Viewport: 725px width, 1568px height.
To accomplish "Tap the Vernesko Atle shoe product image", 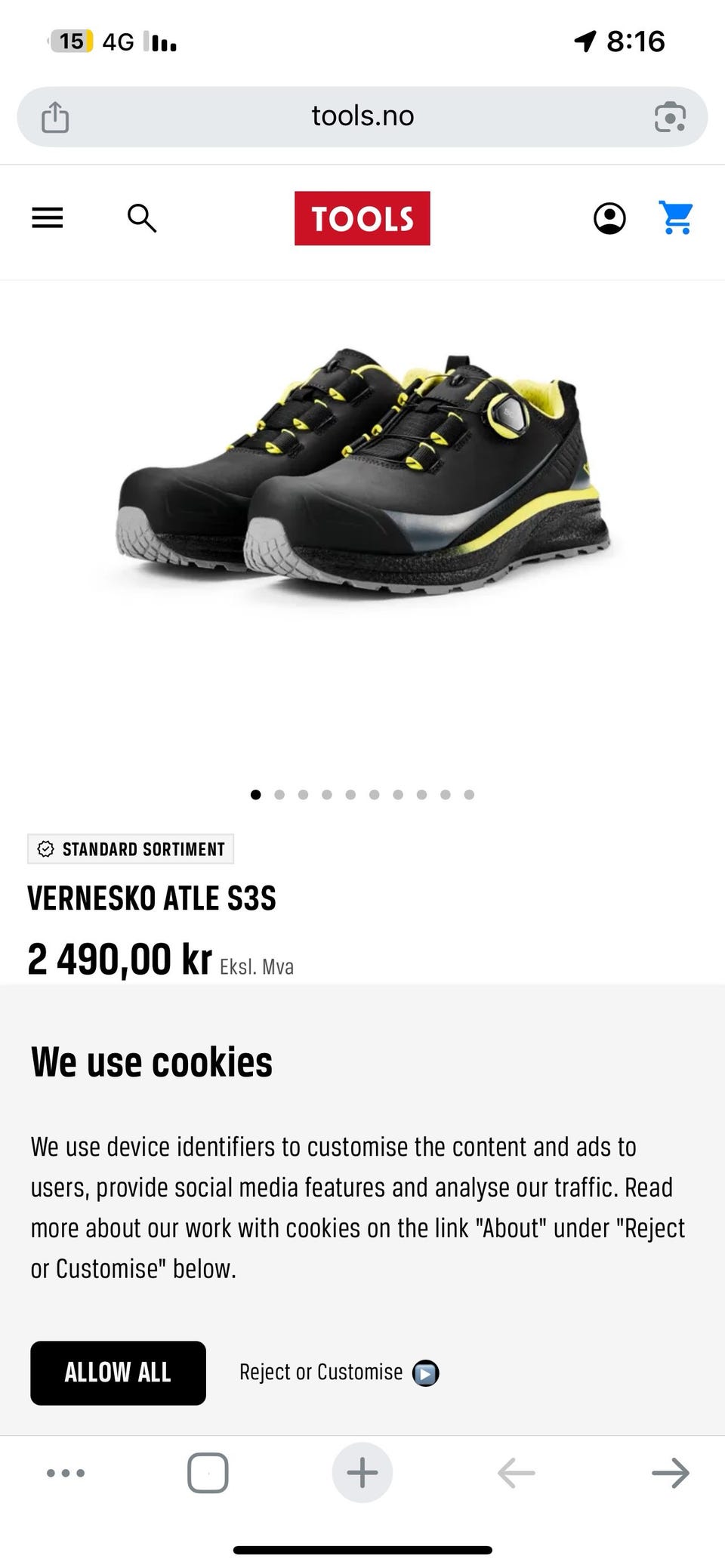I will coord(362,472).
